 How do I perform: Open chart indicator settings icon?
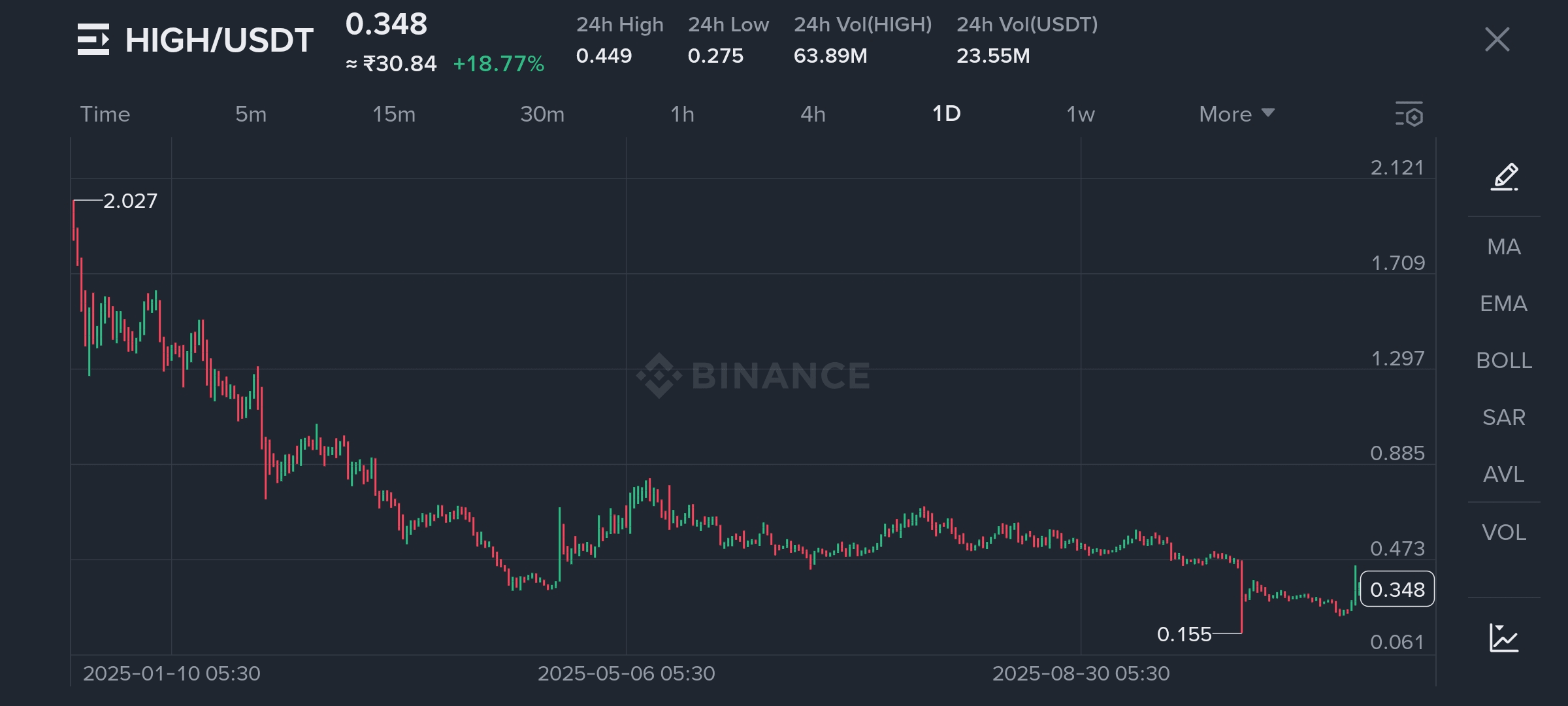[x=1409, y=114]
